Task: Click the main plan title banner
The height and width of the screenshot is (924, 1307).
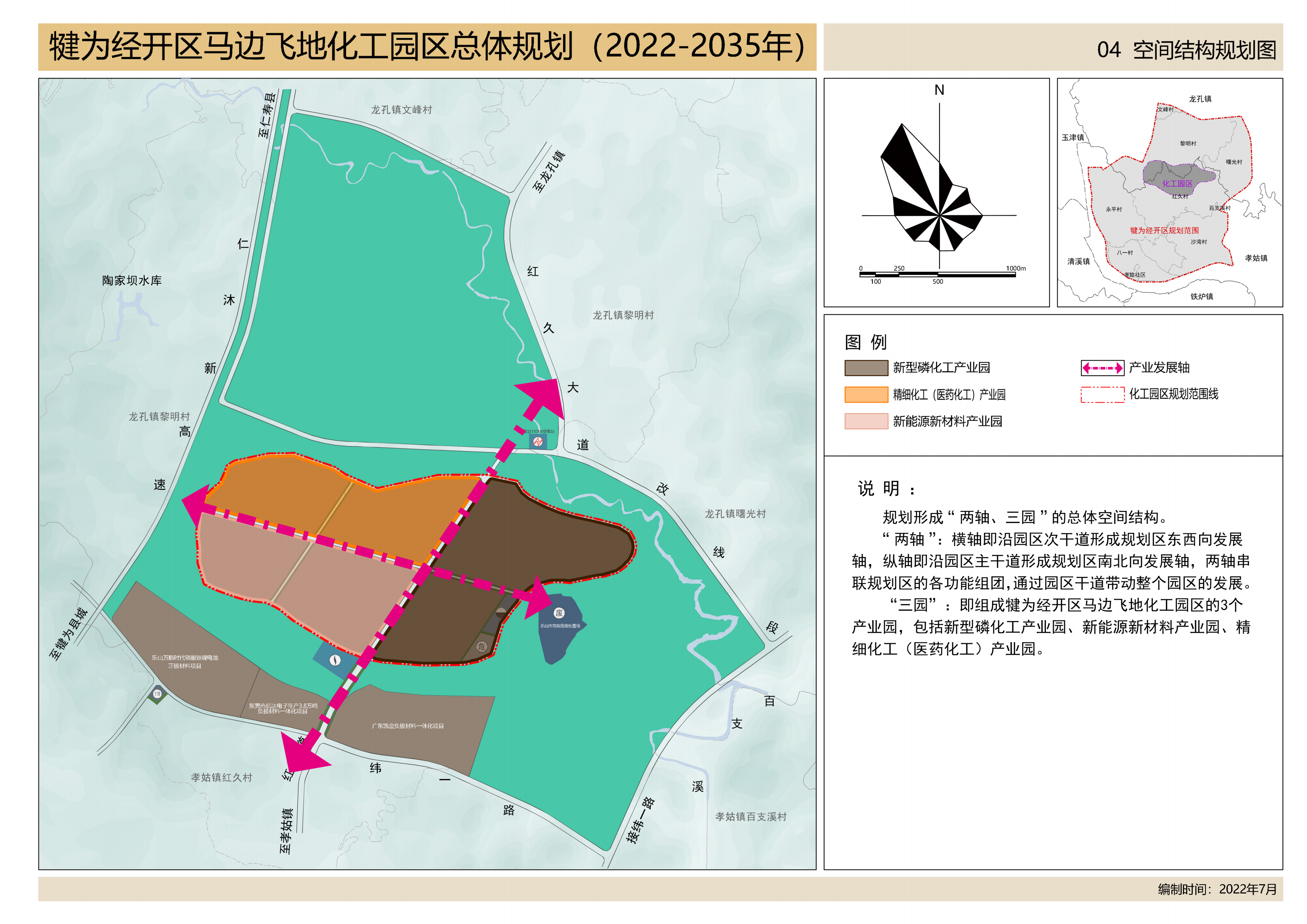Action: tap(427, 47)
